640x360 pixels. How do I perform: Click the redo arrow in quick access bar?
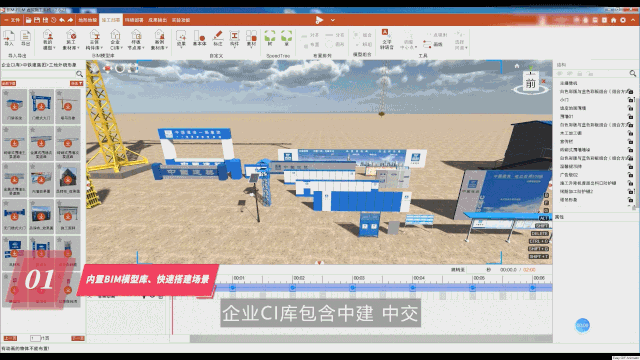click(70, 20)
